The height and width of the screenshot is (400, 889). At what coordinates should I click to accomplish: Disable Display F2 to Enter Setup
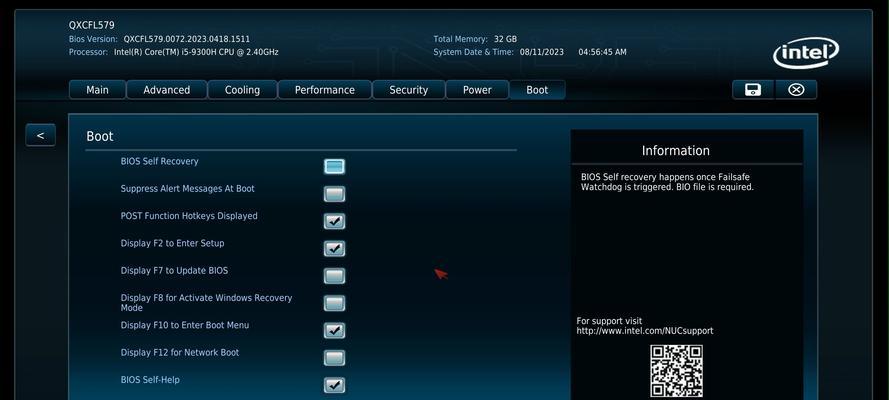click(x=334, y=248)
